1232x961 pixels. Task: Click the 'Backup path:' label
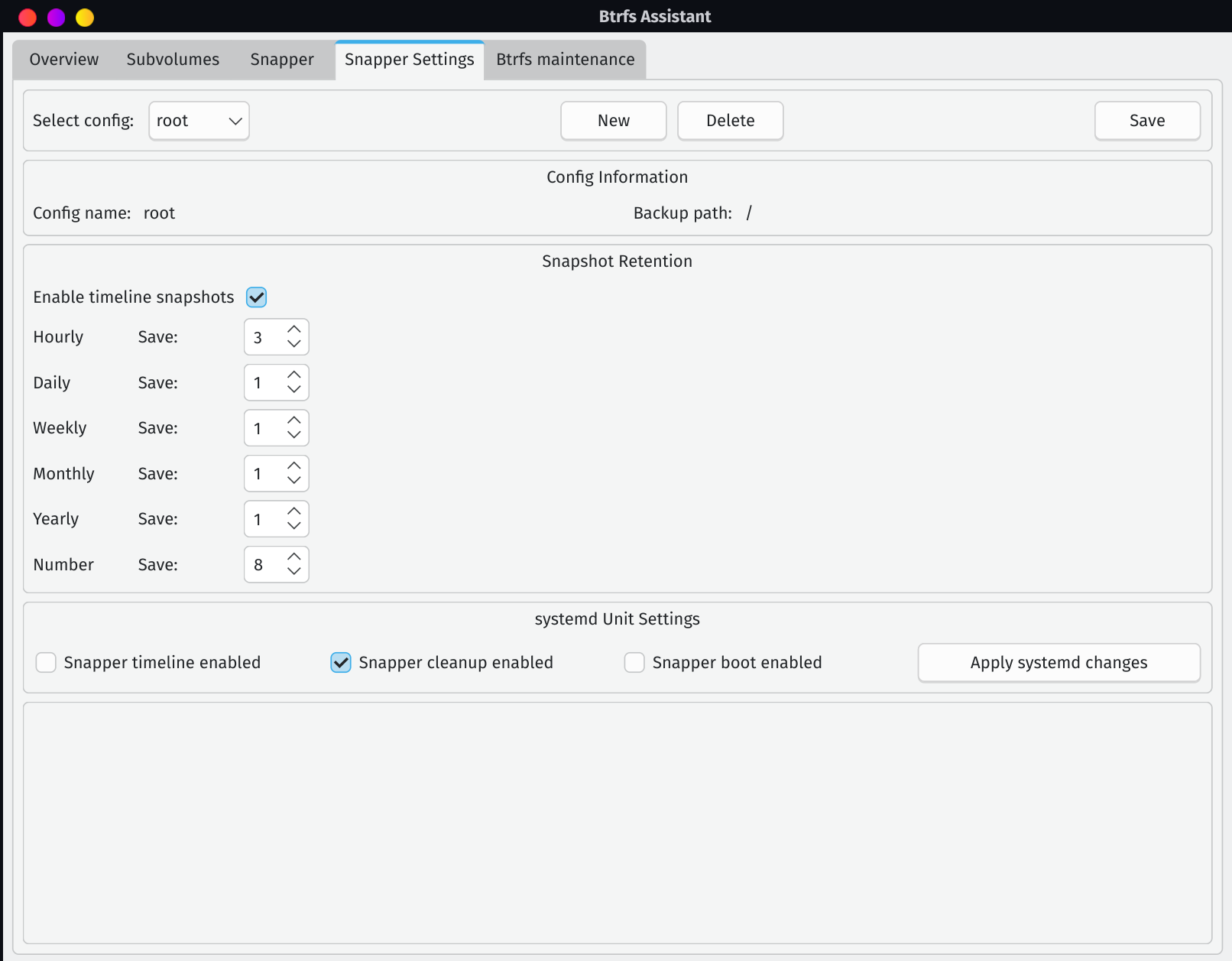click(x=682, y=213)
